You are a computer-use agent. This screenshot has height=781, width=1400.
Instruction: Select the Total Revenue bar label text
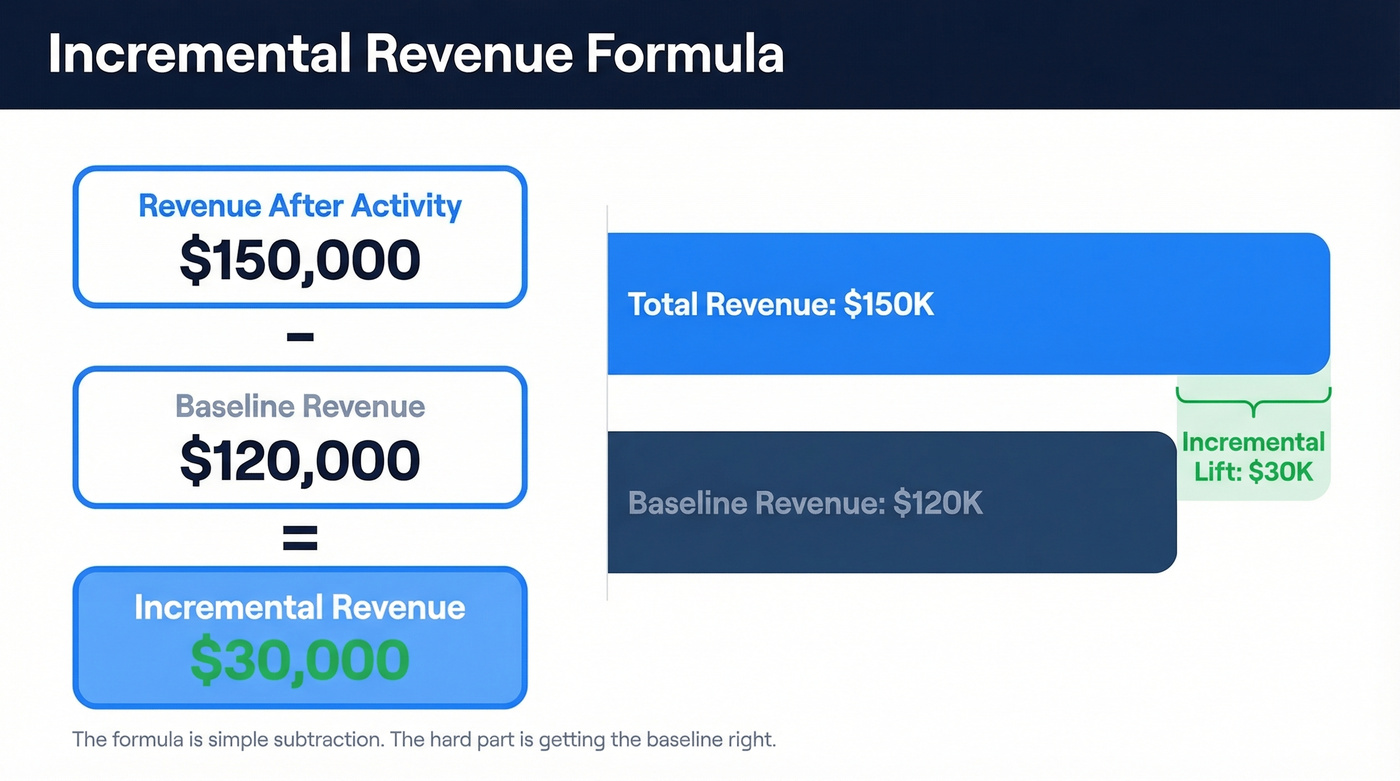coord(781,305)
